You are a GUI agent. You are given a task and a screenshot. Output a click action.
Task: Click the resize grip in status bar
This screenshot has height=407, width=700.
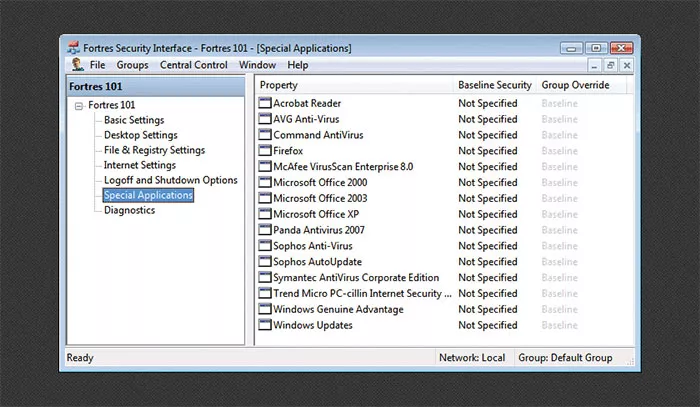click(630, 362)
